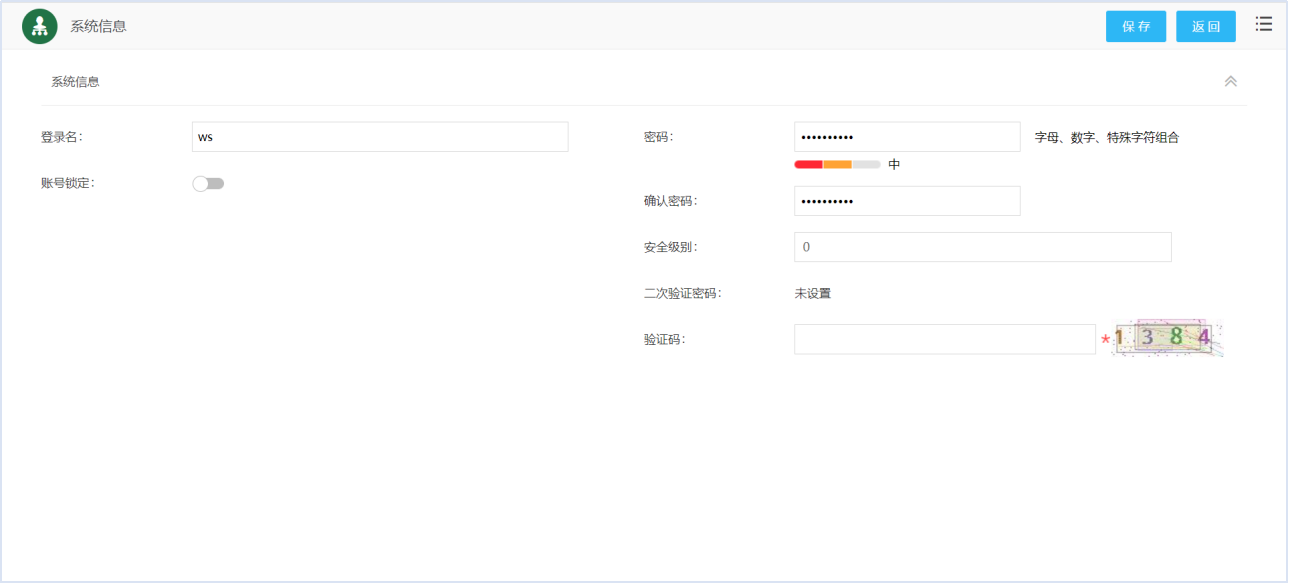Screen dimensions: 1290x584
Task: Click the 返回 return button
Action: (x=1206, y=26)
